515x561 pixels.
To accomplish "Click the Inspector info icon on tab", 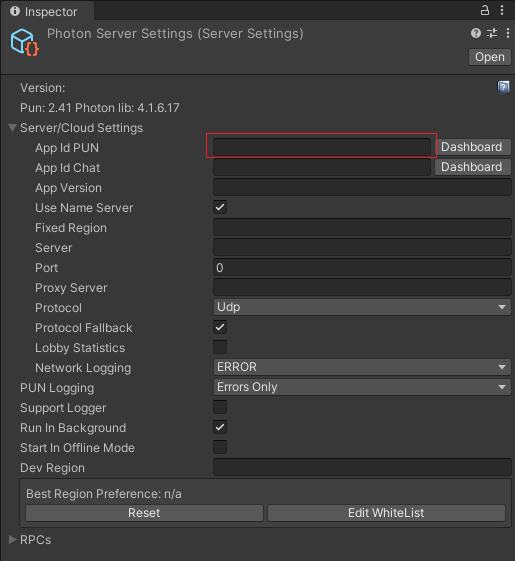I will [15, 11].
